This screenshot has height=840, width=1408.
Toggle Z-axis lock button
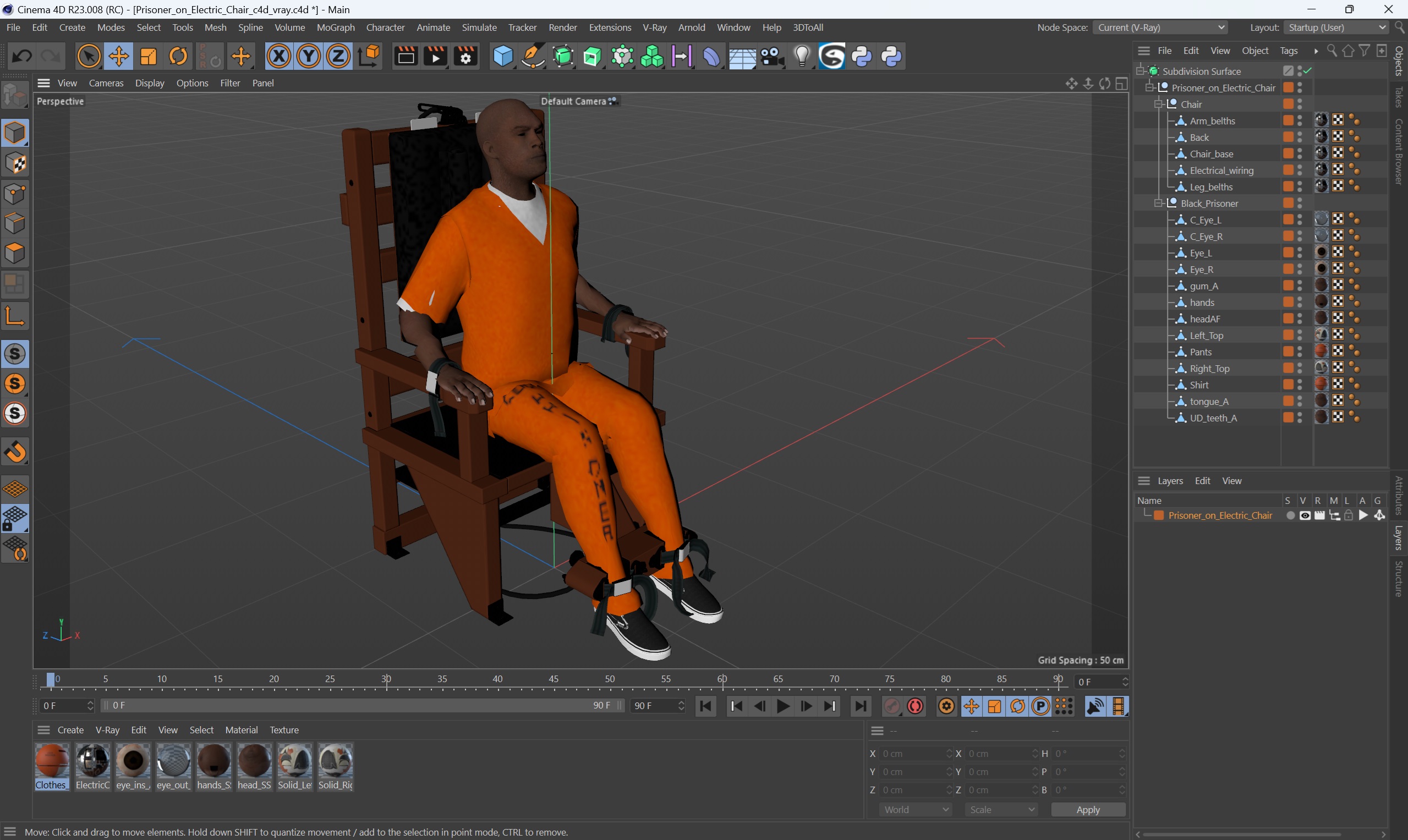coord(338,56)
